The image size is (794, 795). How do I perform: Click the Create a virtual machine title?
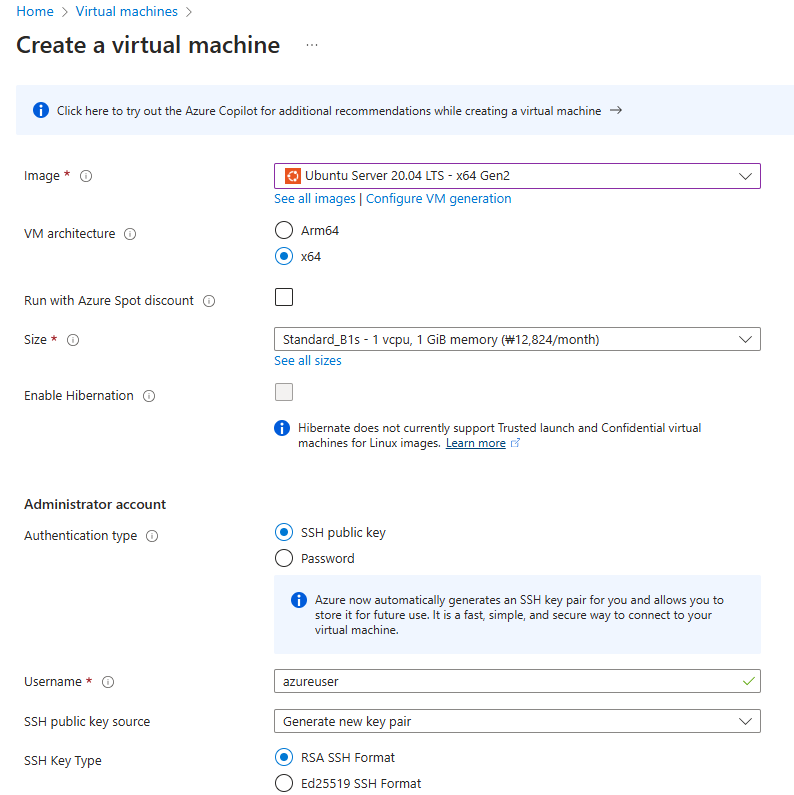click(148, 45)
